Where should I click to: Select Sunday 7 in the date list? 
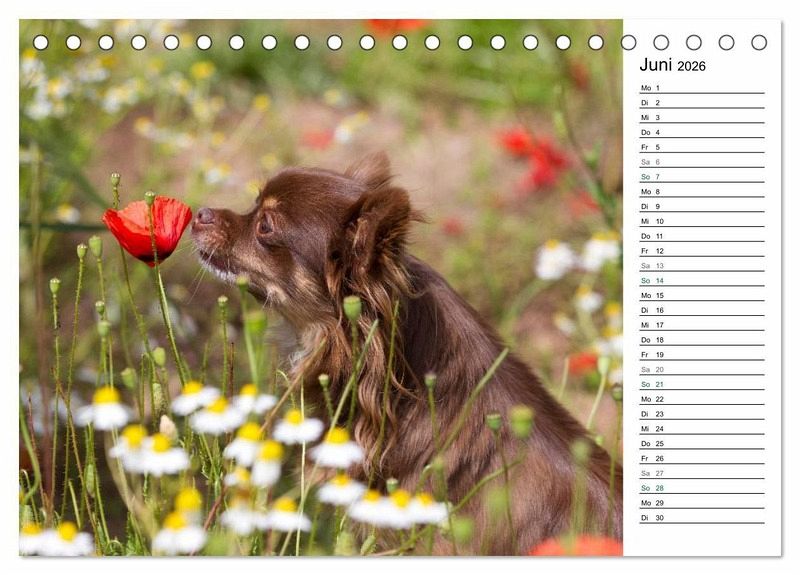click(700, 177)
